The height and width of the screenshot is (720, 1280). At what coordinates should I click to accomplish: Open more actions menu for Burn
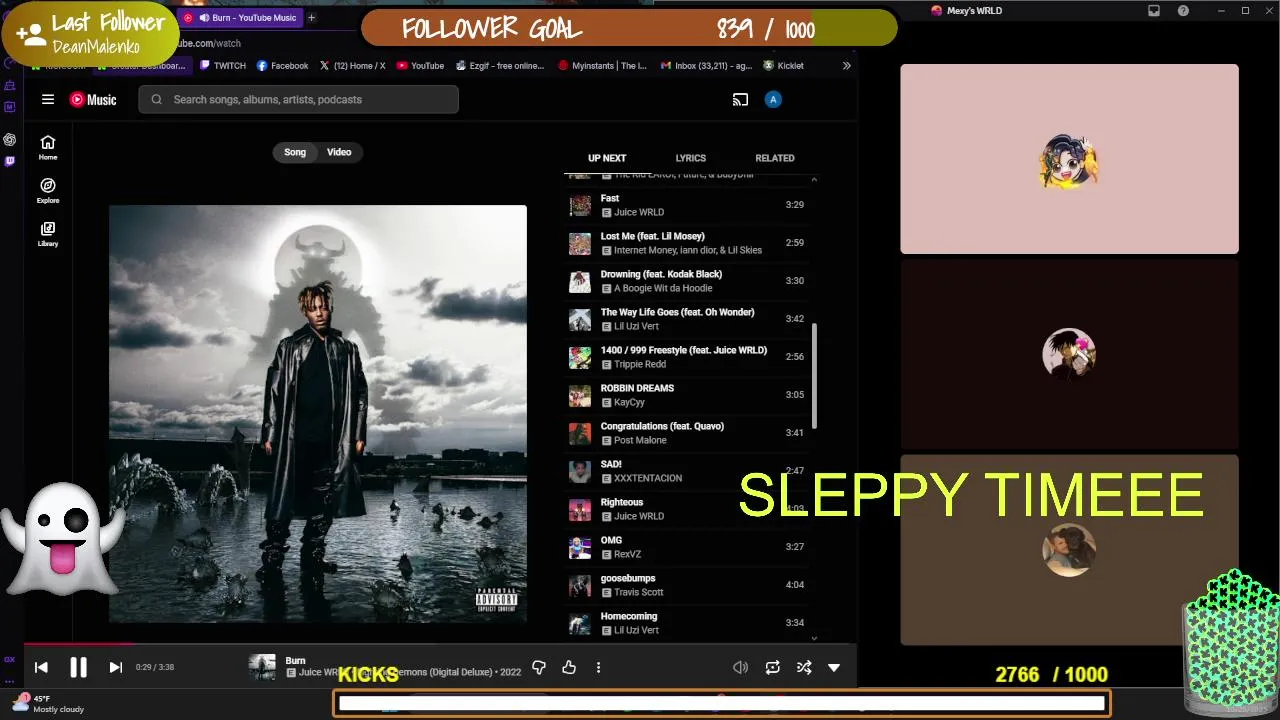(598, 667)
